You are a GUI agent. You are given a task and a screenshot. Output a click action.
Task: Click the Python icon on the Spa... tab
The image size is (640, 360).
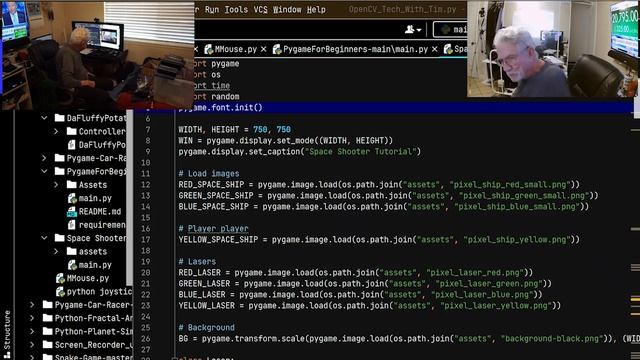coord(448,49)
